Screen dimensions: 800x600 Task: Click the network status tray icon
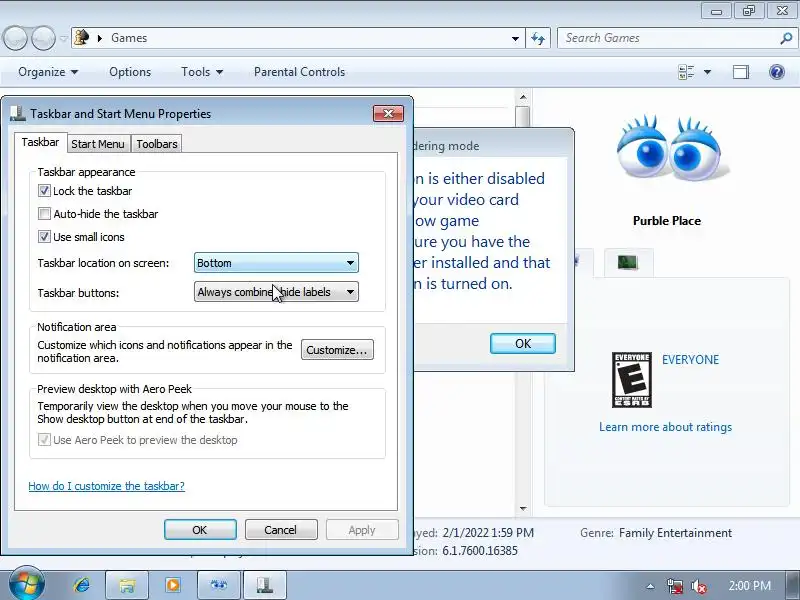pos(675,586)
